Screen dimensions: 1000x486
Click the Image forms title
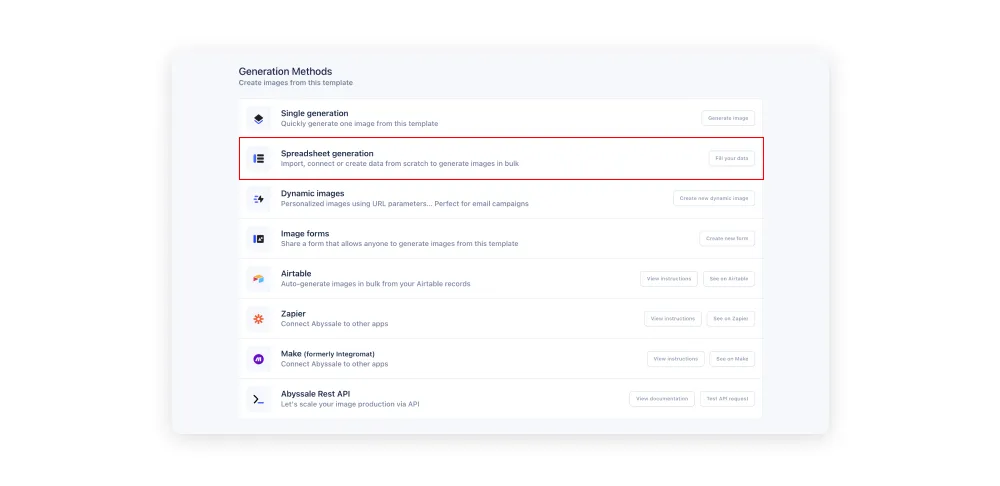coord(305,233)
